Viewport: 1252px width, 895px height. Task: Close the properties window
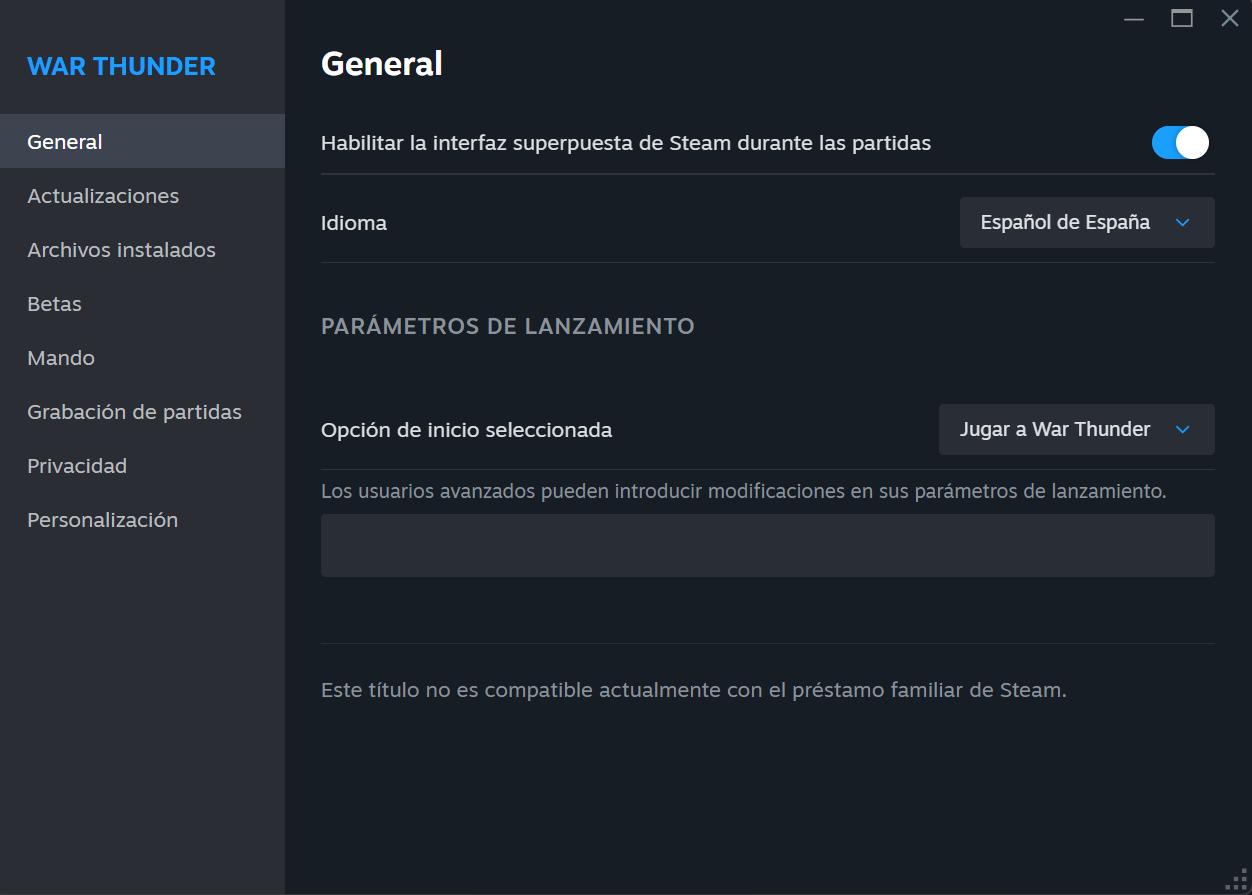point(1230,18)
